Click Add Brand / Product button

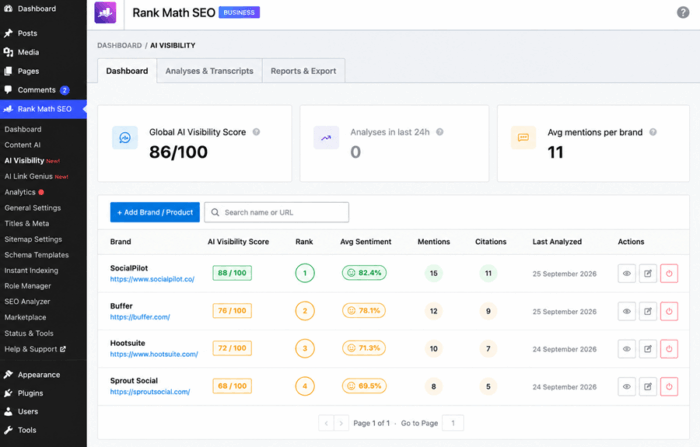tap(155, 213)
